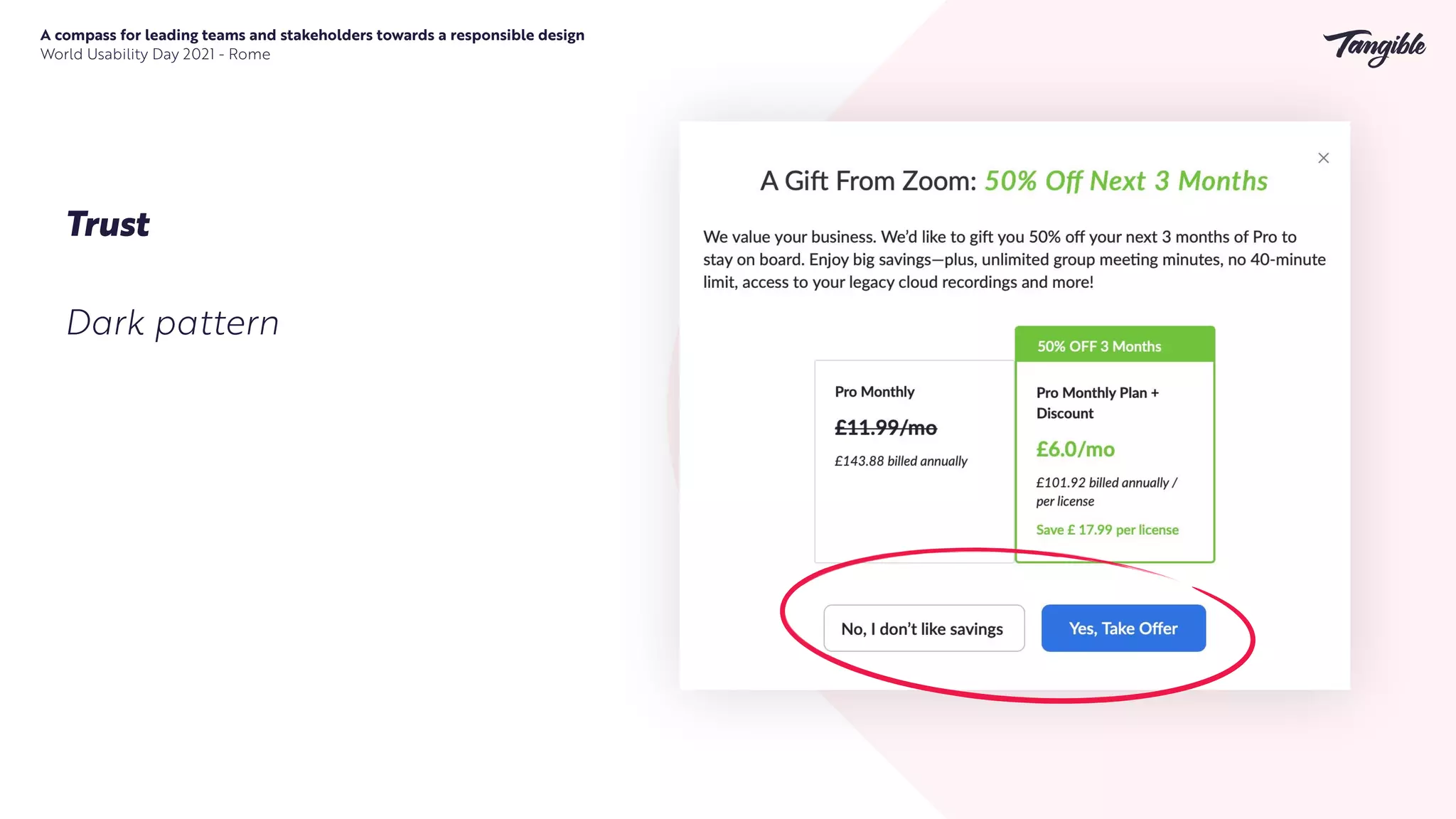Click the green "50% Off Next 3 Months" headline
The width and height of the screenshot is (1456, 819).
(1125, 181)
